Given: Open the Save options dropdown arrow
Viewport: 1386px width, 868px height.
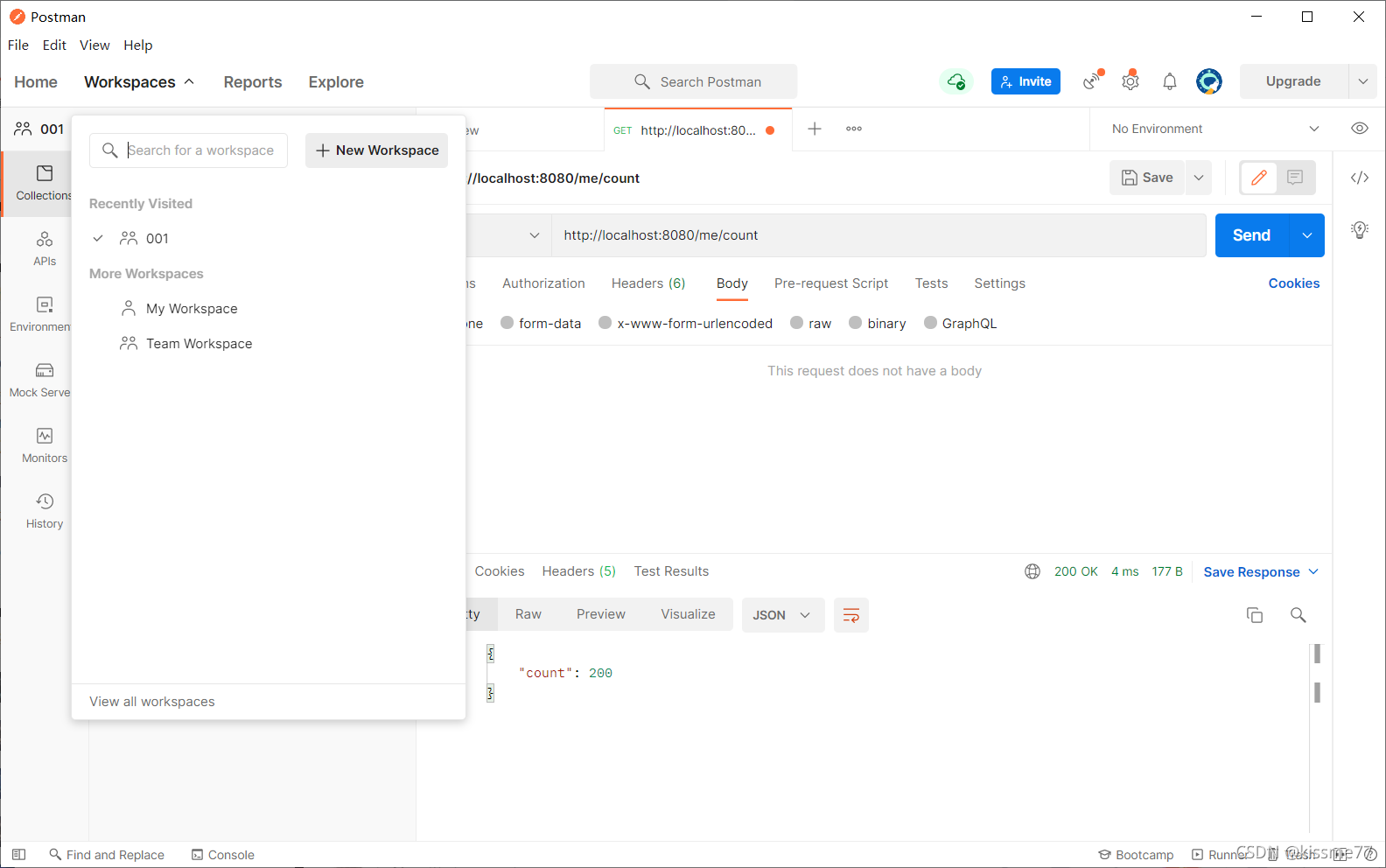Looking at the screenshot, I should (1199, 178).
